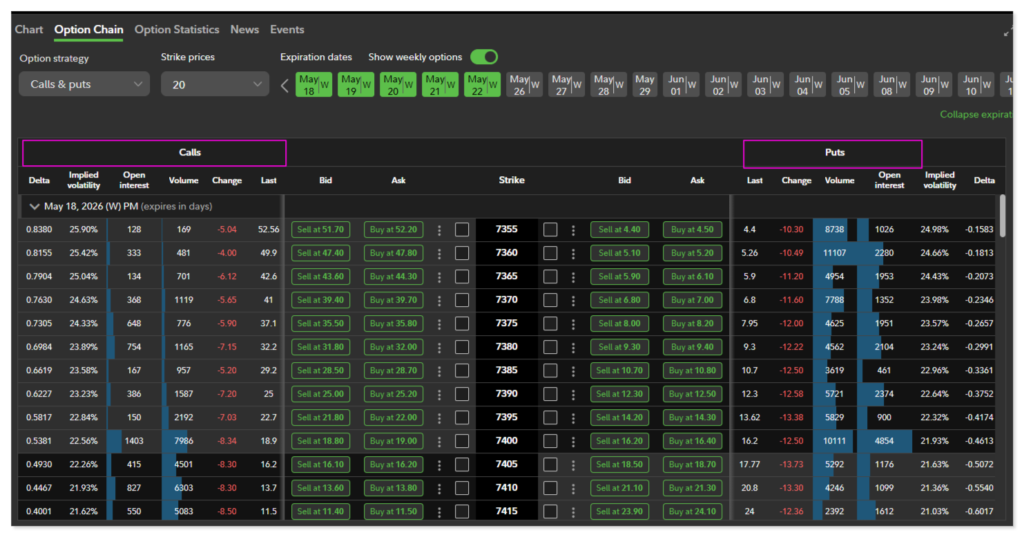Open call options menu for strike 7360

click(440, 253)
